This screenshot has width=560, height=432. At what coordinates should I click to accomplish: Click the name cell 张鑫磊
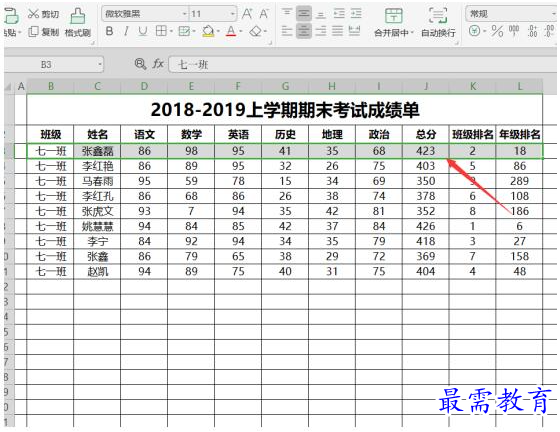(x=97, y=151)
